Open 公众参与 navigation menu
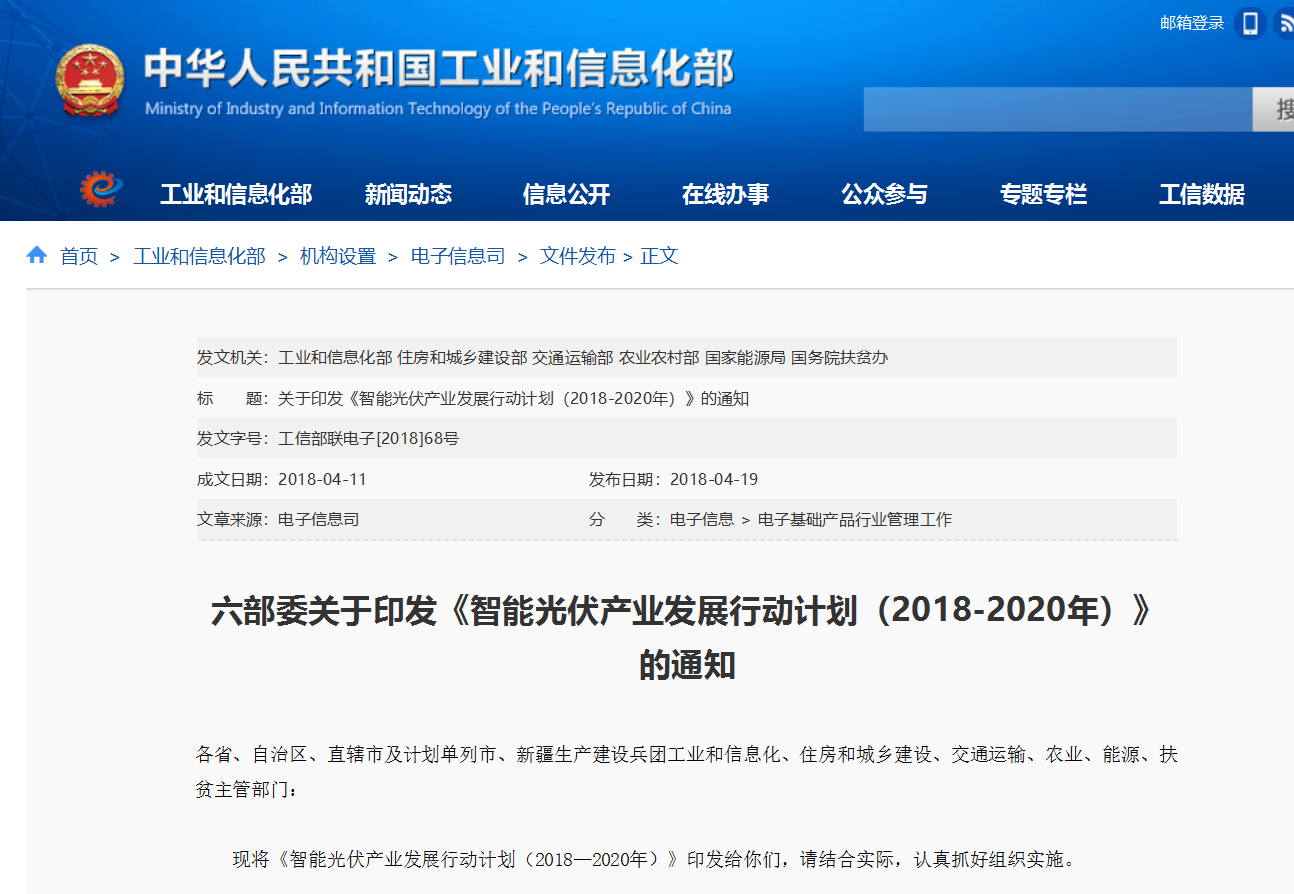1294x894 pixels. 884,195
